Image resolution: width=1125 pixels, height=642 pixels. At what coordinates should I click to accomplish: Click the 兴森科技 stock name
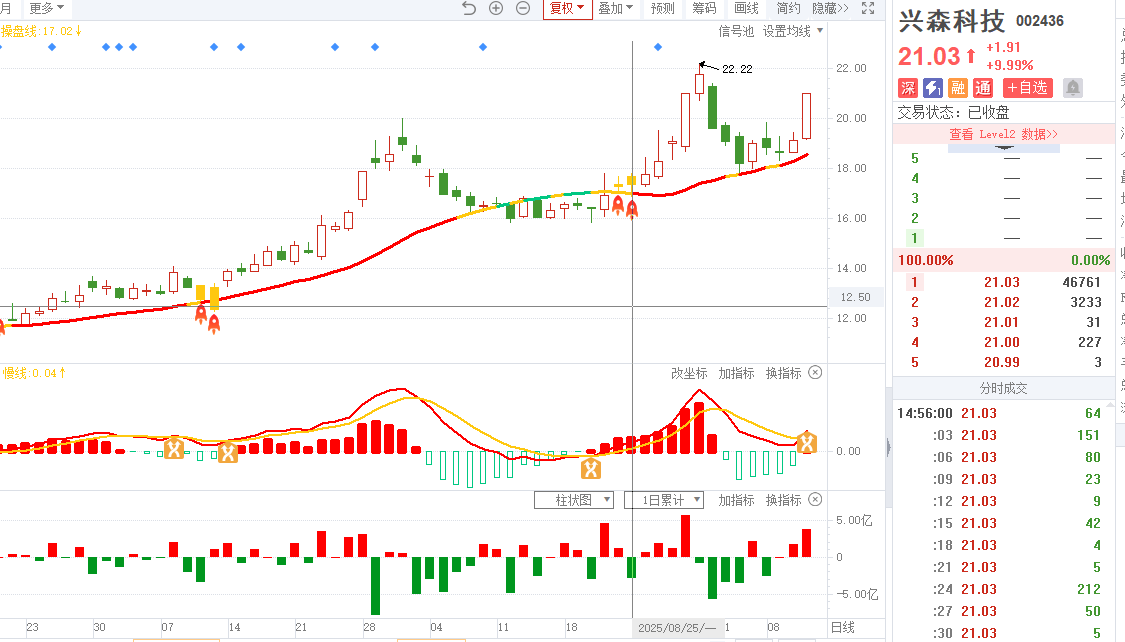point(951,21)
